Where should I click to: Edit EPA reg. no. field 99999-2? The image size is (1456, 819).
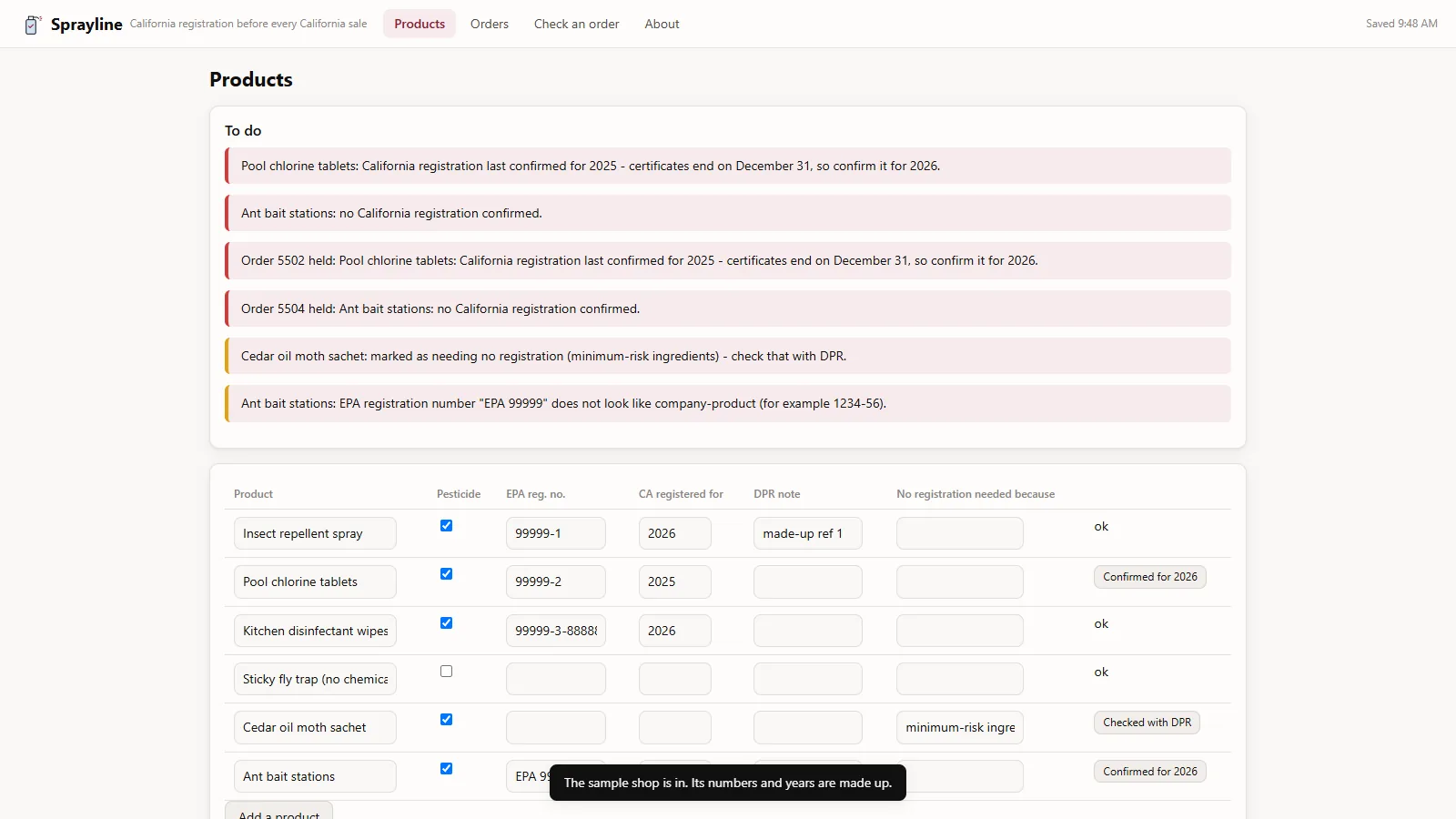coord(556,581)
